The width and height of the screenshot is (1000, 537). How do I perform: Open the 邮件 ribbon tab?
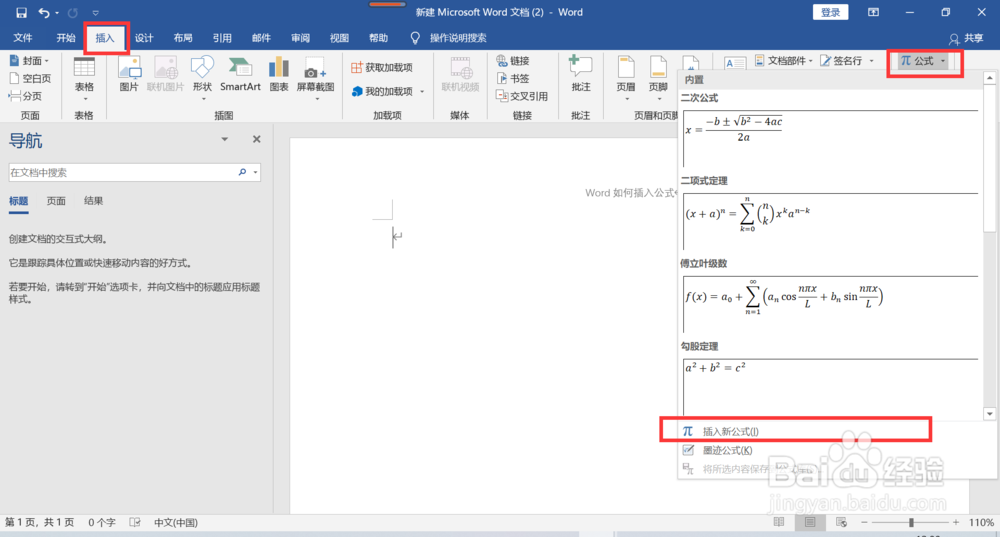pos(261,38)
